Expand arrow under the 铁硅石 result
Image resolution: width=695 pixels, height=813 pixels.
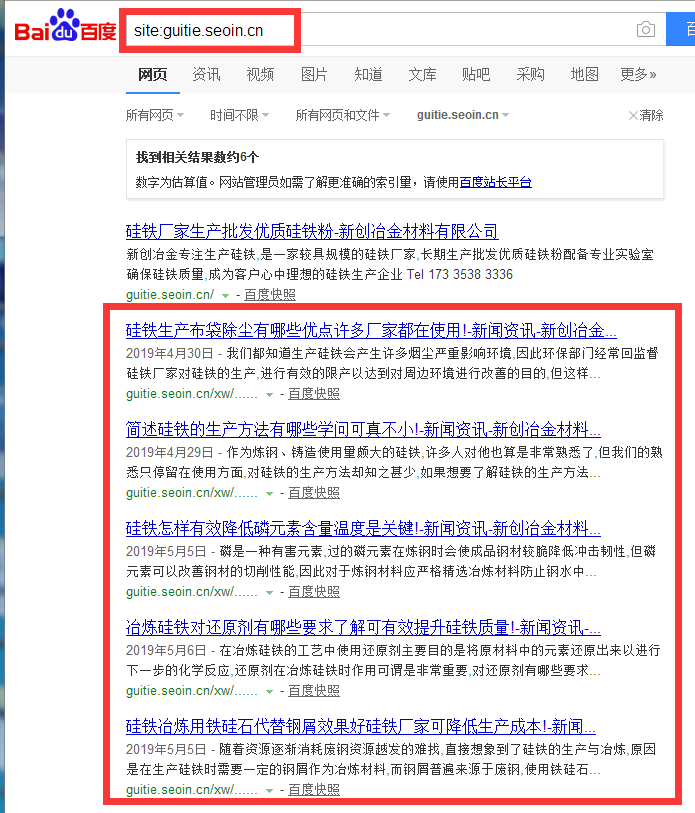tap(269, 791)
